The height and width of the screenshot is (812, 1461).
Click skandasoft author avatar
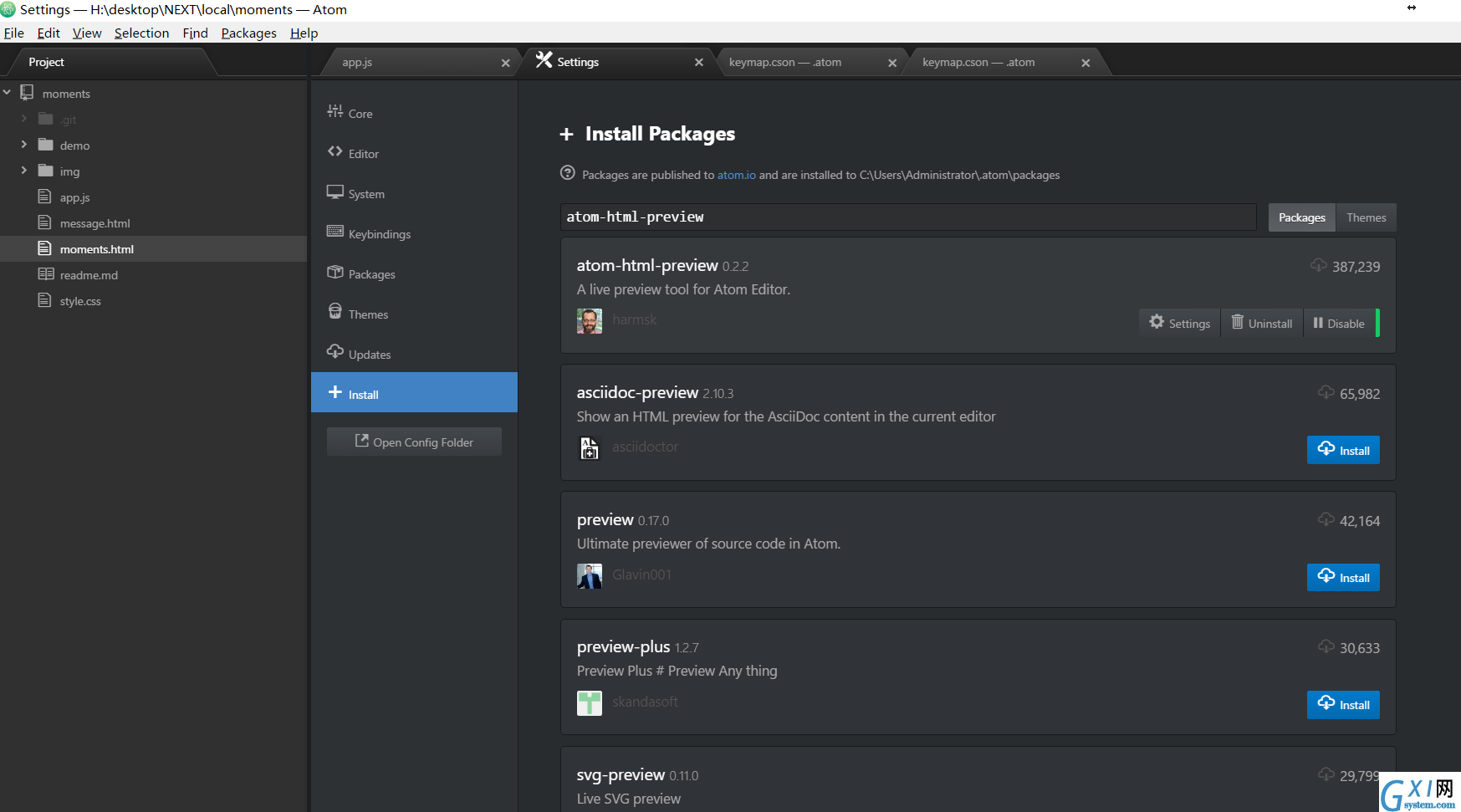589,702
